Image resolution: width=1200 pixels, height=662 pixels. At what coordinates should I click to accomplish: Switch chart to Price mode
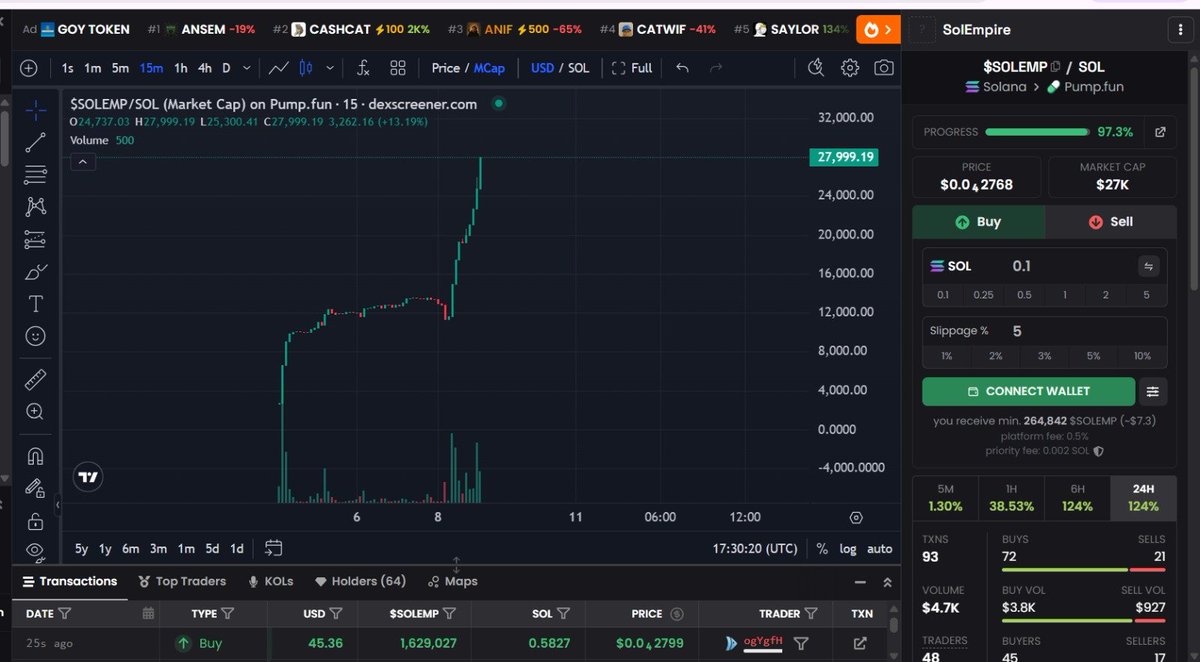[445, 68]
